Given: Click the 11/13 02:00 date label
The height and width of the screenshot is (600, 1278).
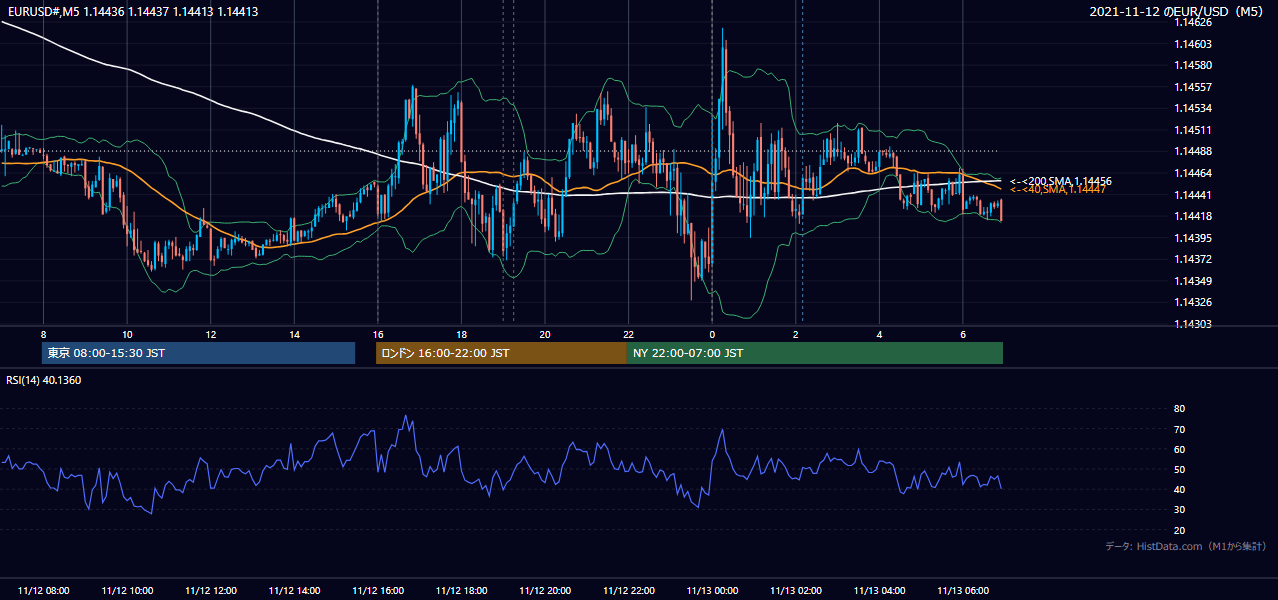Looking at the screenshot, I should tap(795, 591).
